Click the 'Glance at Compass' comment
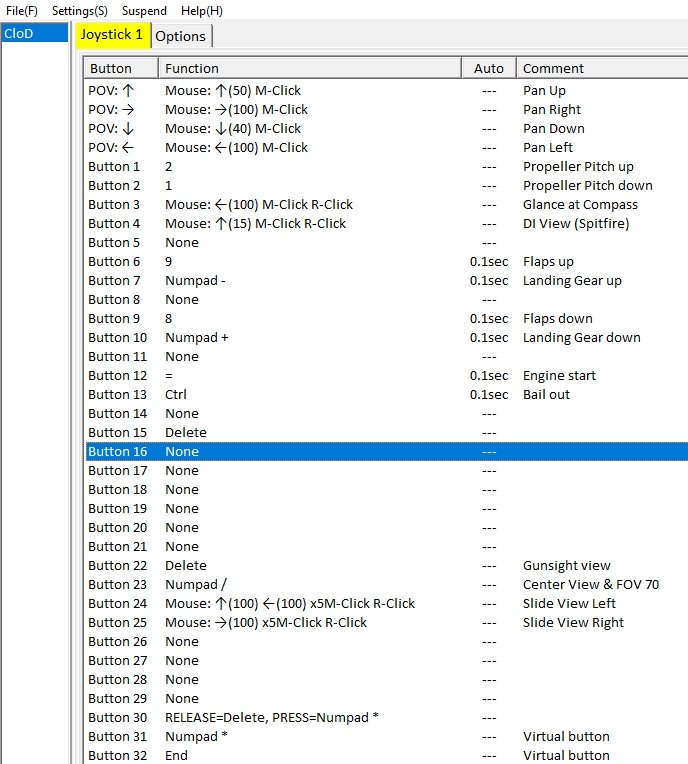The image size is (688, 764). click(580, 205)
